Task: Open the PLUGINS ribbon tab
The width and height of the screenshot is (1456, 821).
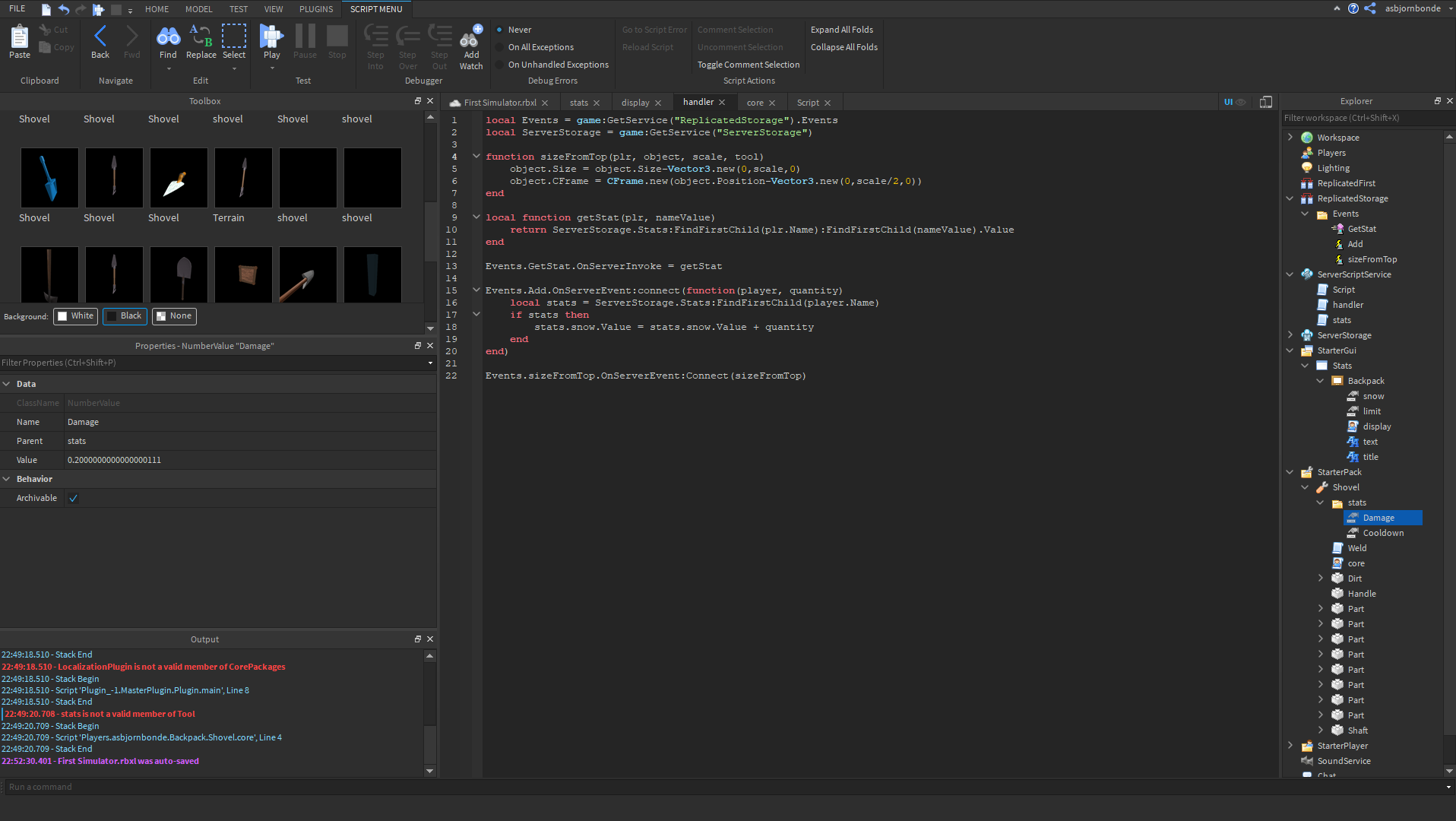Action: [x=316, y=9]
